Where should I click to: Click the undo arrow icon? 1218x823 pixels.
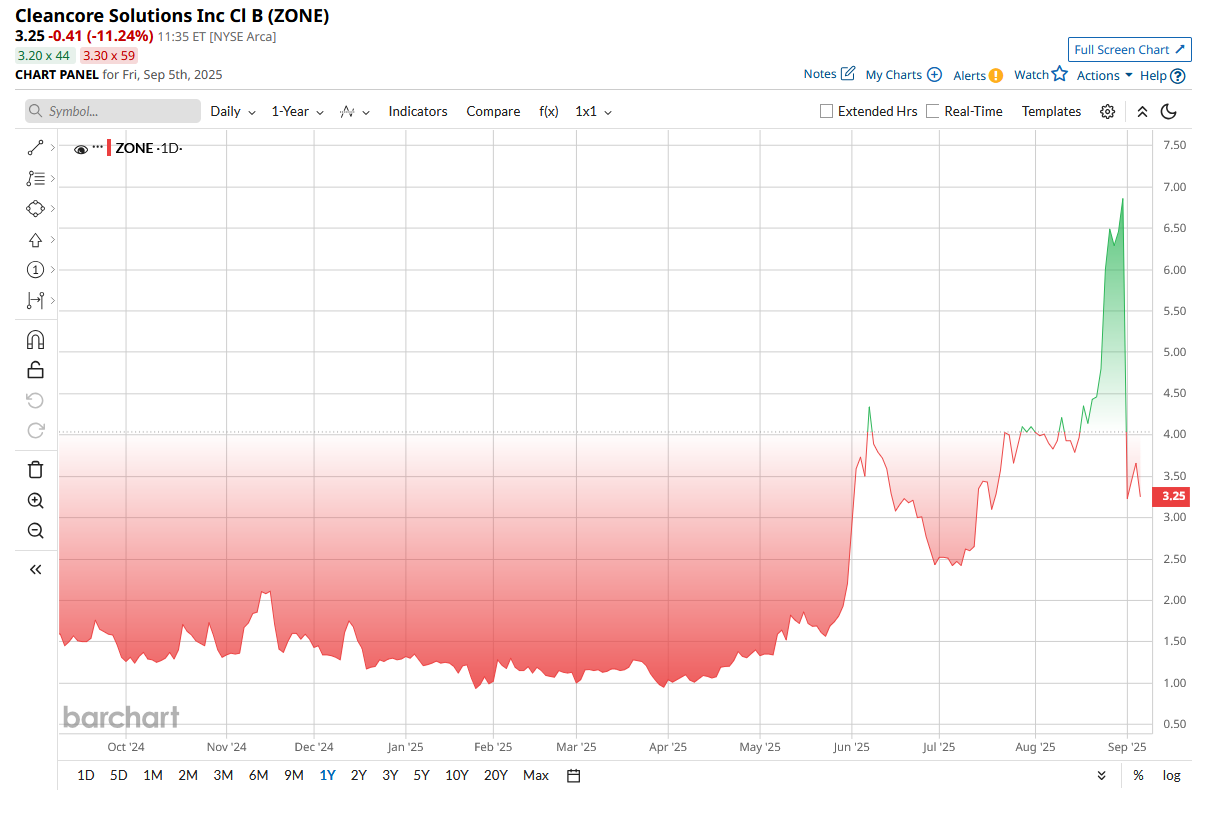pos(35,400)
